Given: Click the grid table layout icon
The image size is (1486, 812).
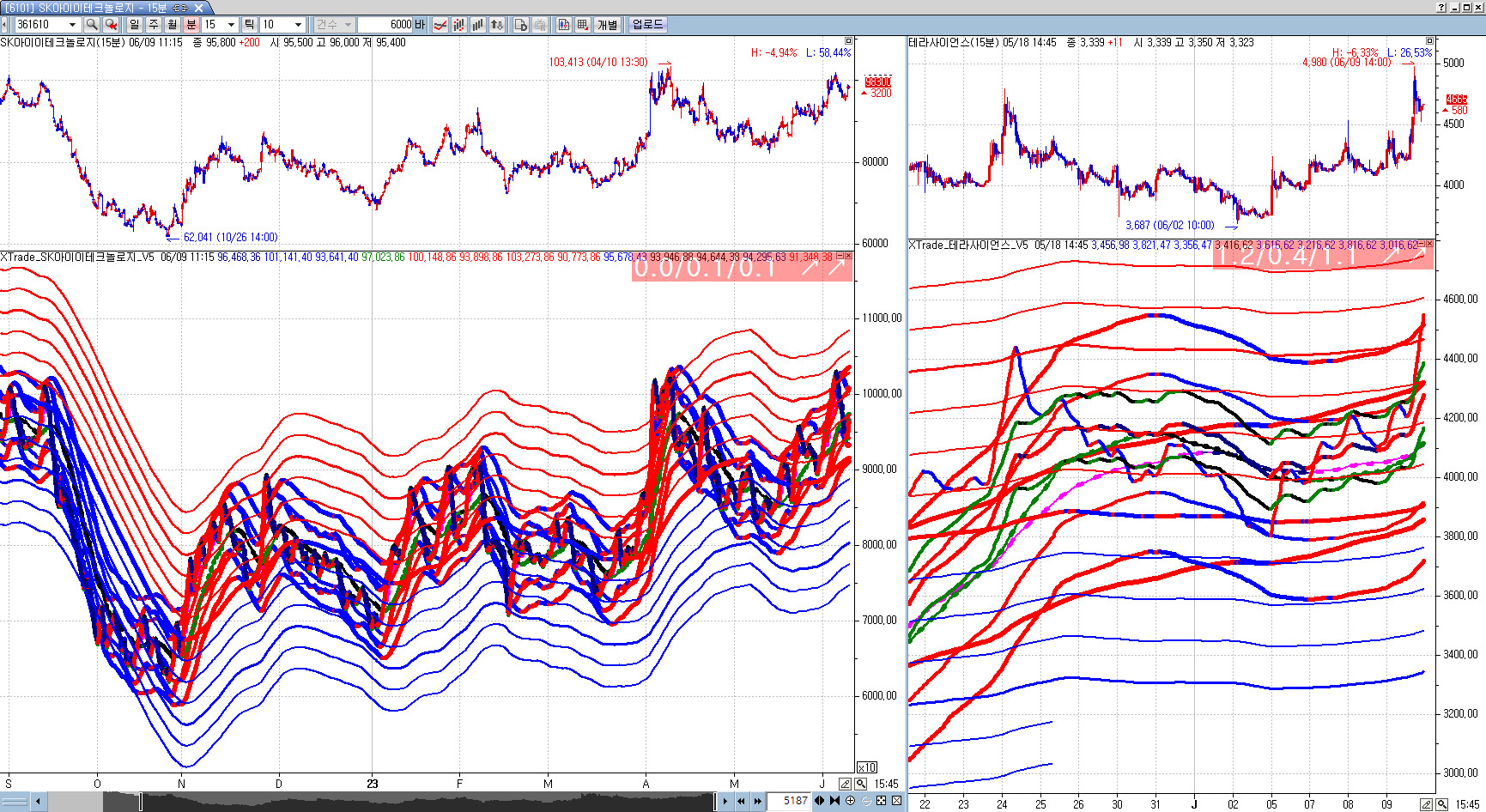Looking at the screenshot, I should 583,25.
